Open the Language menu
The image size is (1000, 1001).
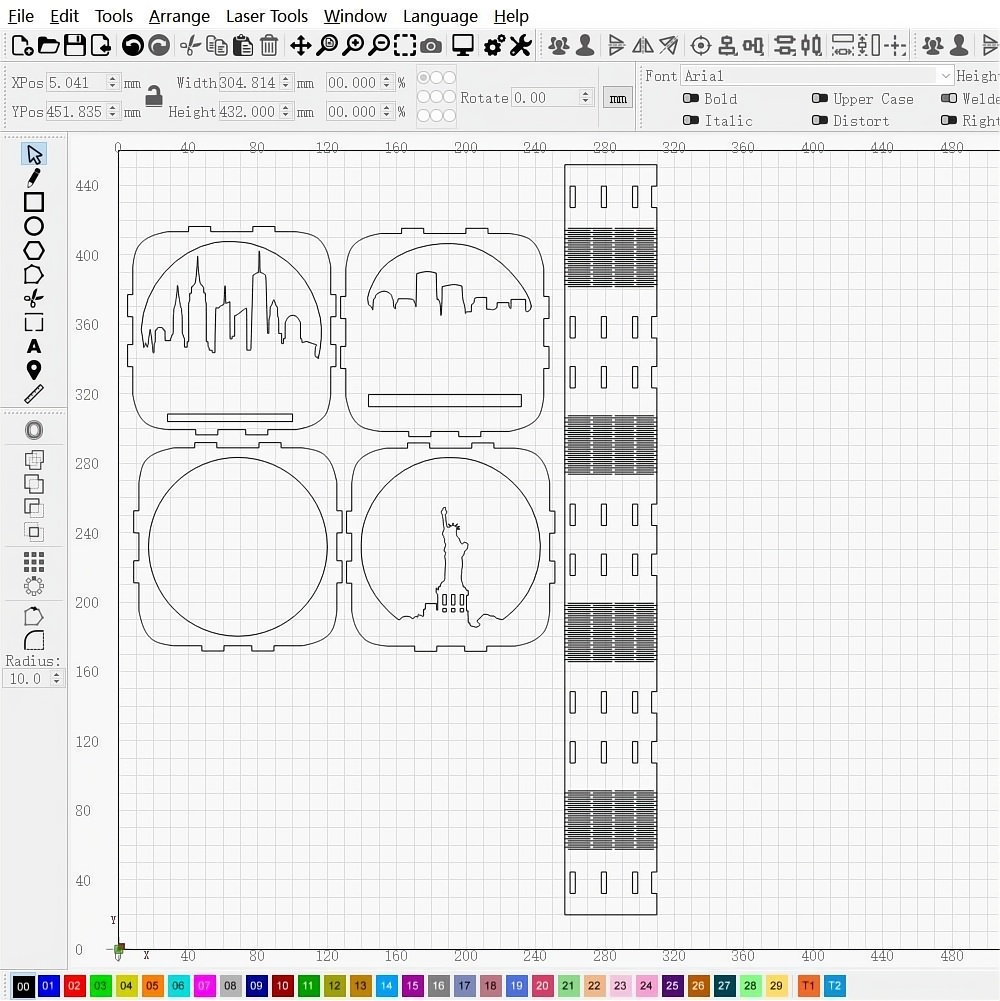pyautogui.click(x=440, y=16)
